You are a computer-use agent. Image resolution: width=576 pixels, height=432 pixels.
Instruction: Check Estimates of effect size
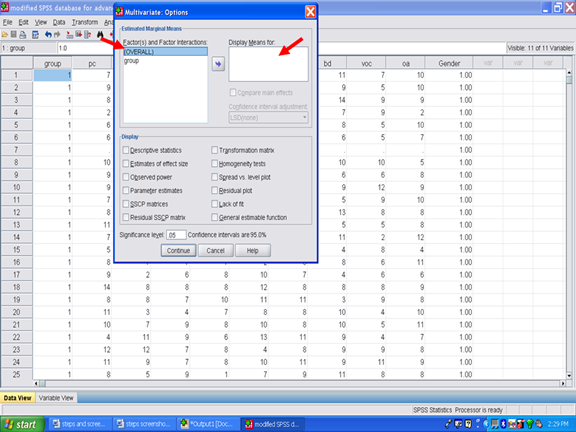pyautogui.click(x=126, y=163)
